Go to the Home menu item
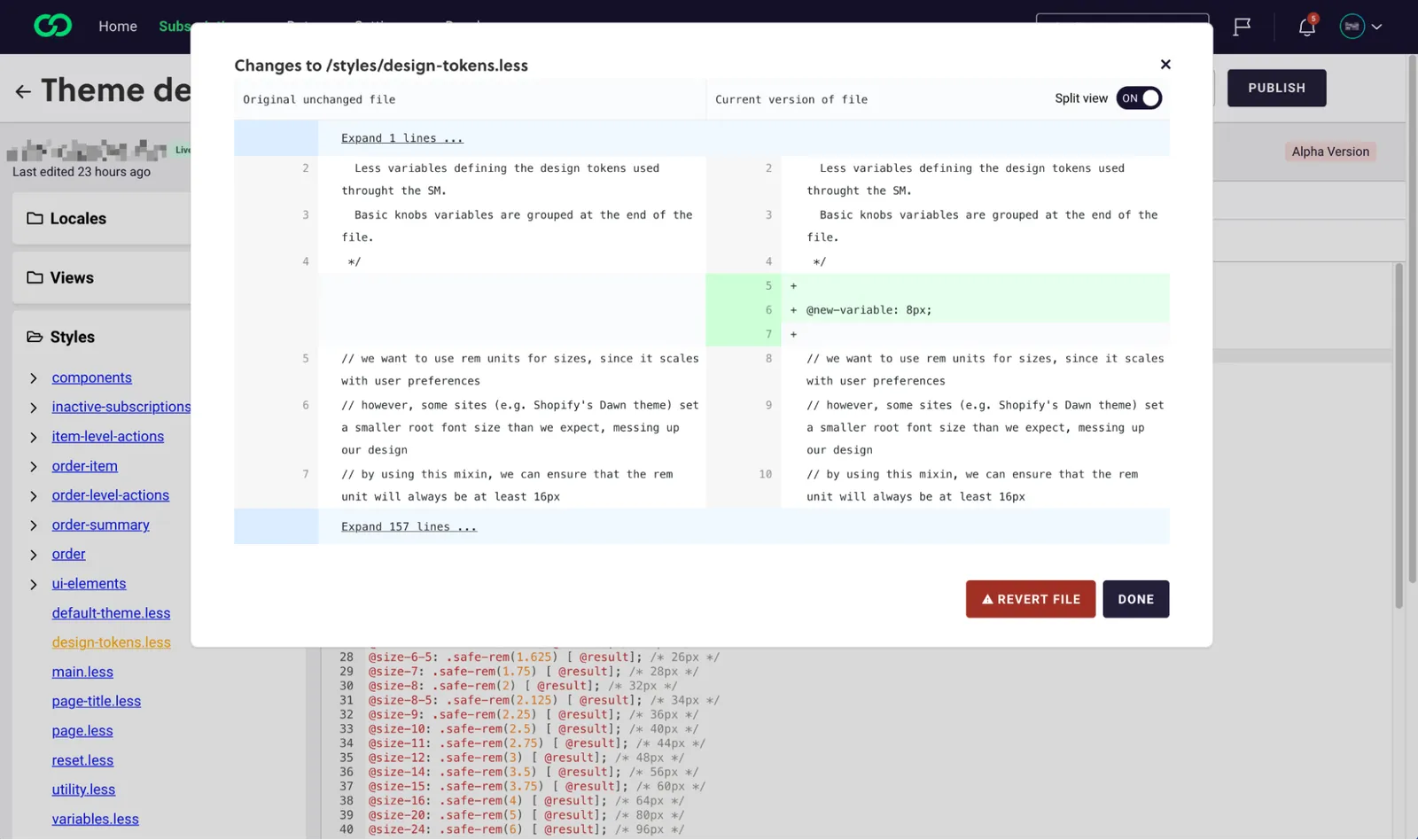 [x=118, y=27]
